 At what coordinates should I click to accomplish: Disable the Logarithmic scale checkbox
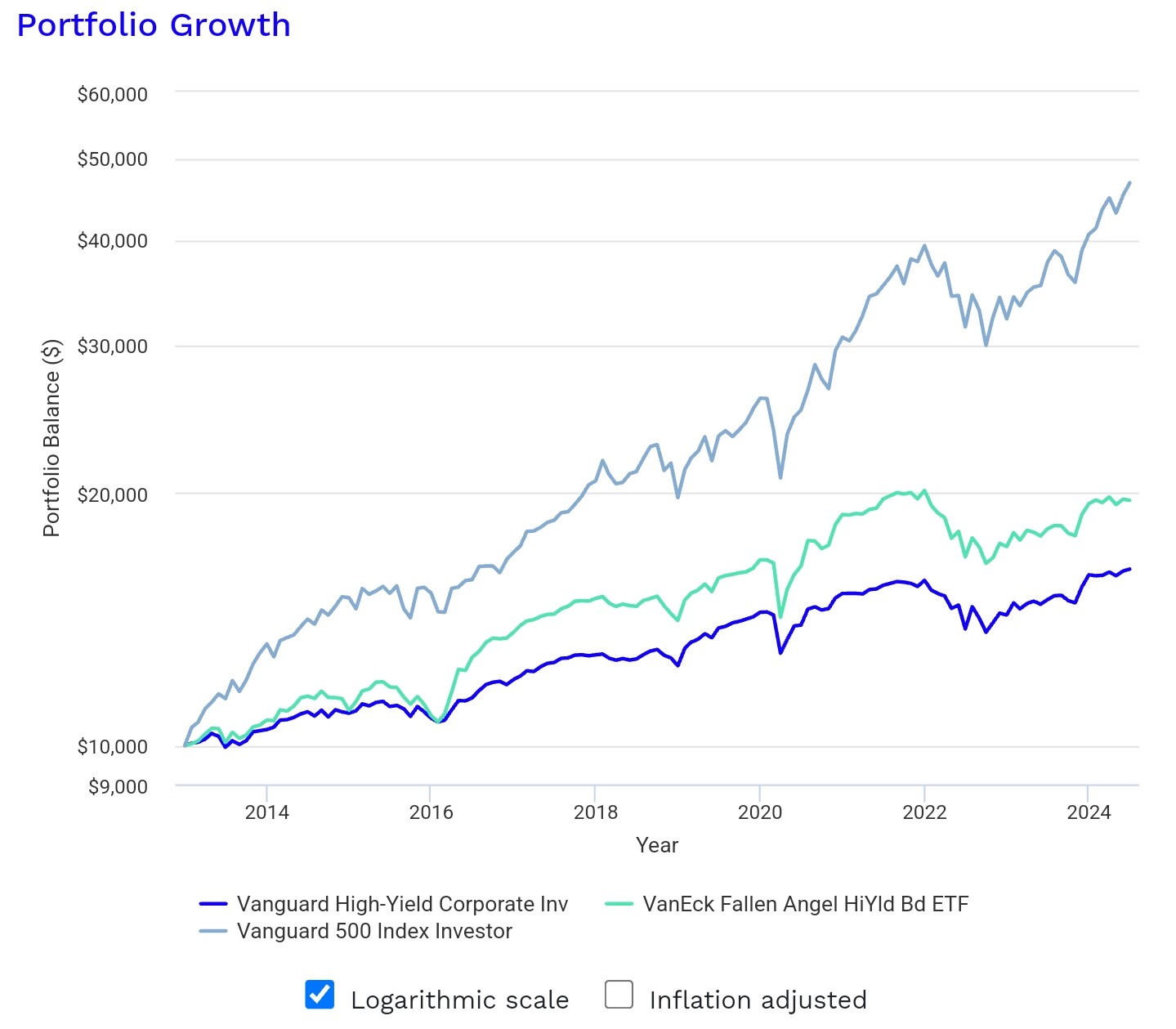[x=320, y=995]
